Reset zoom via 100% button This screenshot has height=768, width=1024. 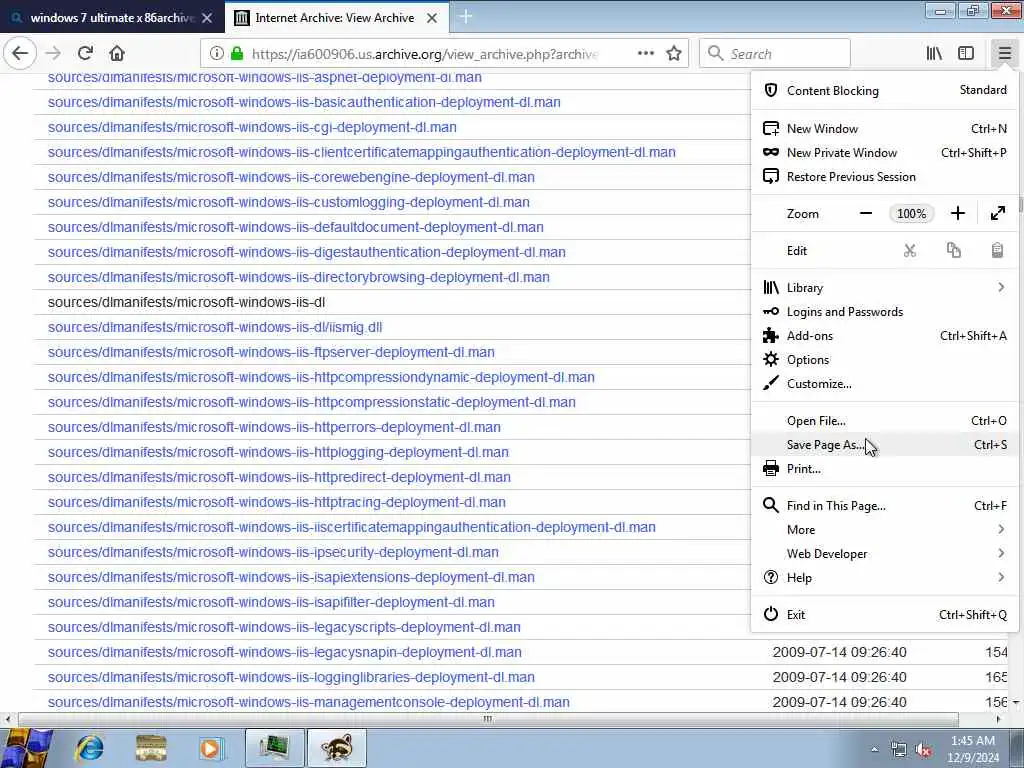coord(911,214)
